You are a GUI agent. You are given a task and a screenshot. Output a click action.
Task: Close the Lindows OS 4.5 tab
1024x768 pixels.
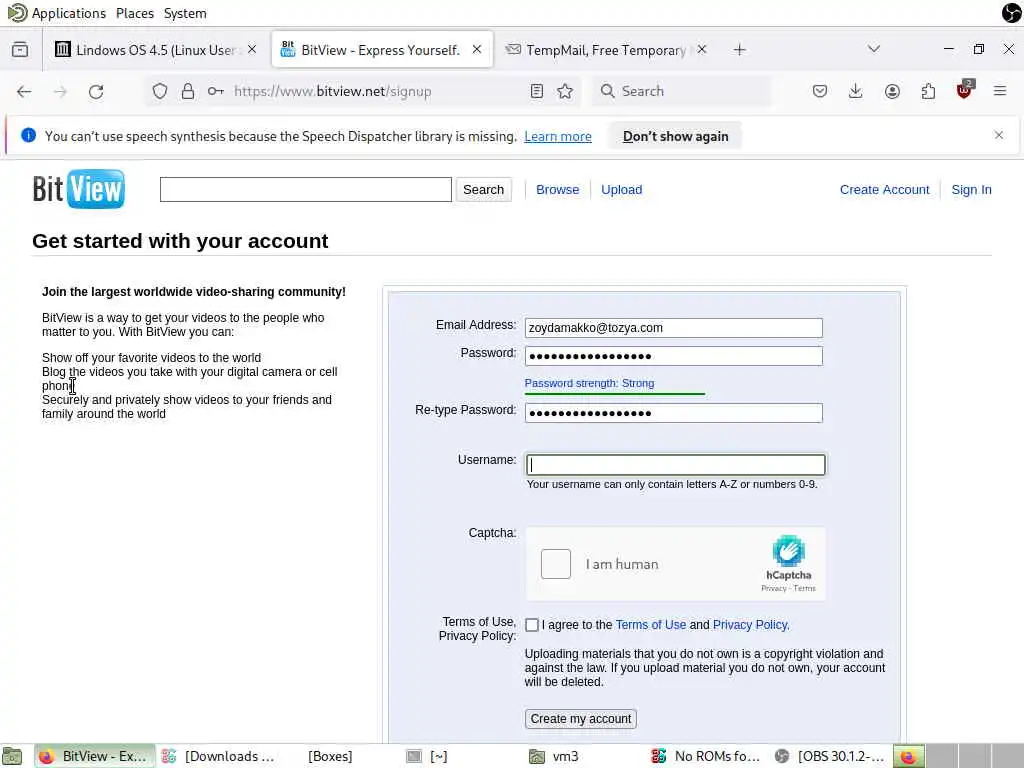[x=252, y=49]
